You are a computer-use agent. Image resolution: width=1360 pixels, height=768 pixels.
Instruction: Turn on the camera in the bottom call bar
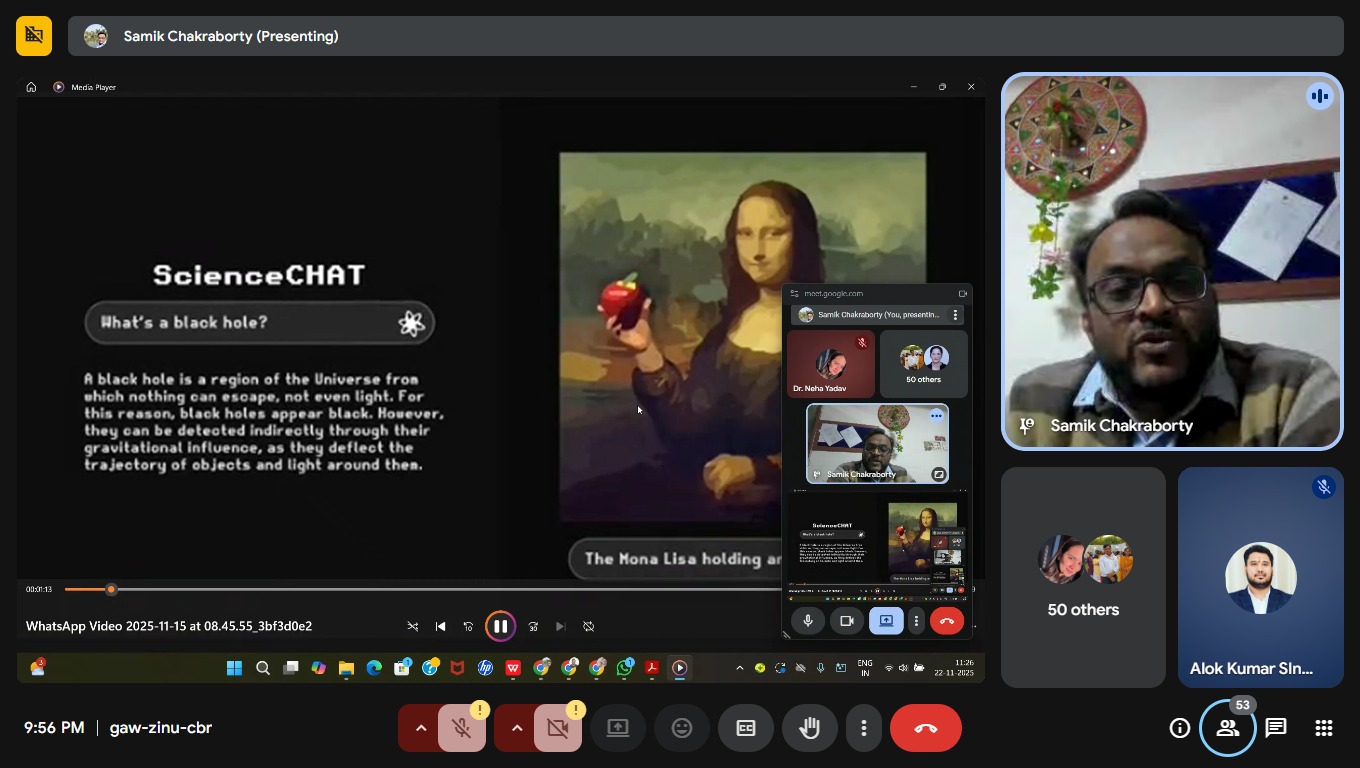(557, 728)
